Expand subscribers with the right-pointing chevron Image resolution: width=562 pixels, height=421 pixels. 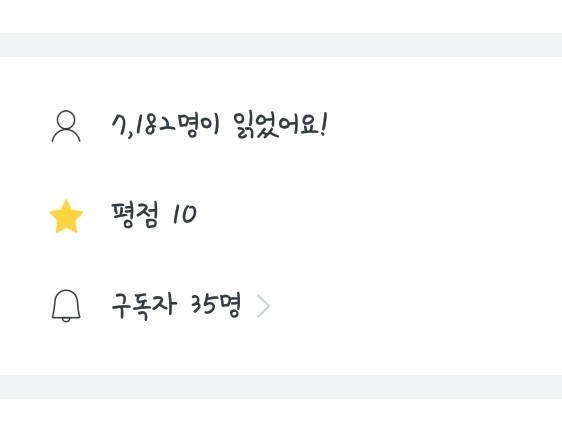pos(263,306)
